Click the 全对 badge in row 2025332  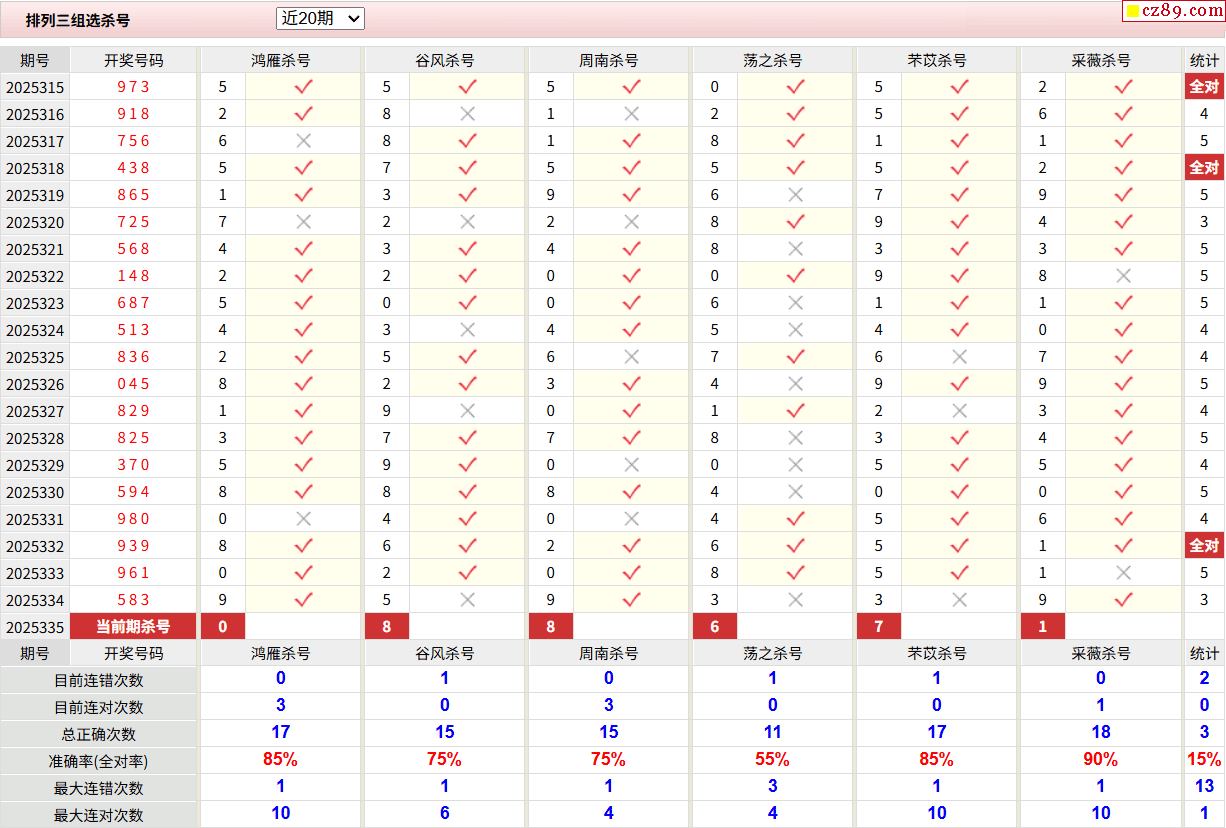pyautogui.click(x=1204, y=546)
